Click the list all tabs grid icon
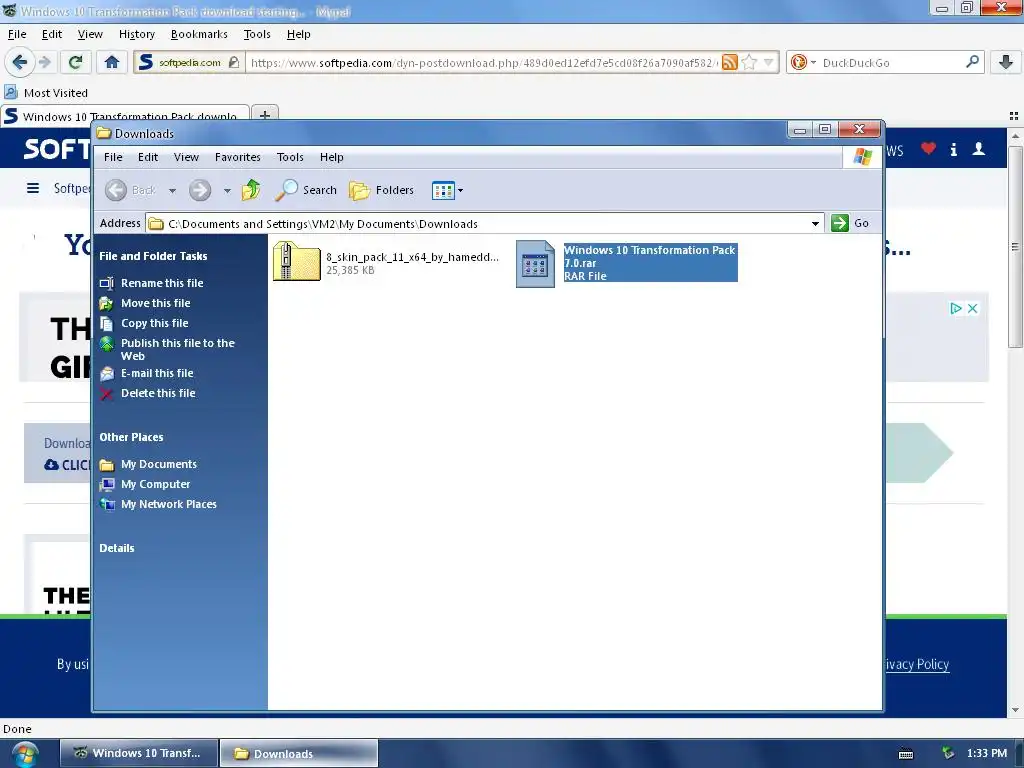This screenshot has height=768, width=1024. 1014,116
